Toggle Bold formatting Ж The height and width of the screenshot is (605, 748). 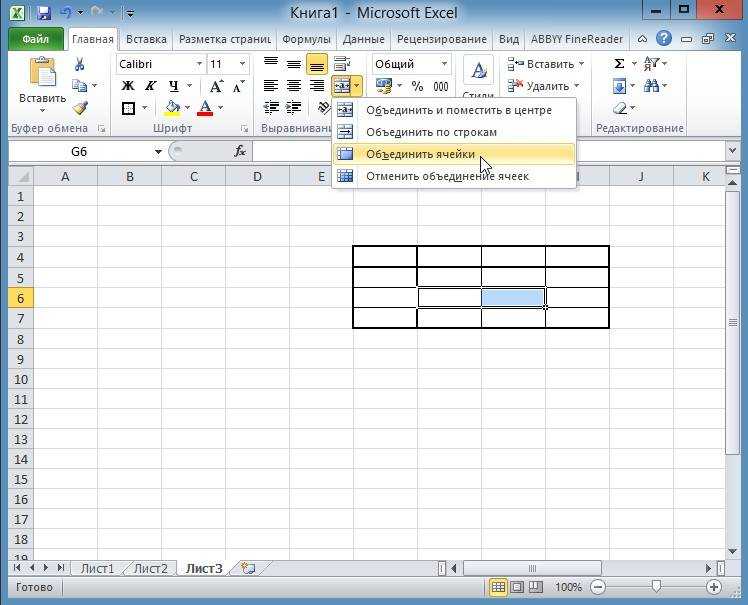click(x=128, y=86)
